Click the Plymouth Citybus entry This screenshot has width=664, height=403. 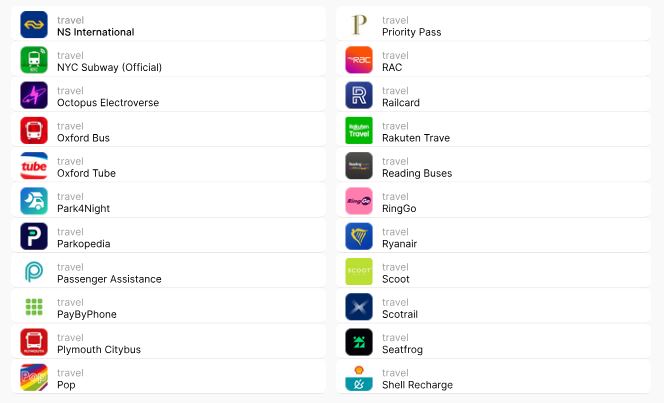tap(98, 349)
